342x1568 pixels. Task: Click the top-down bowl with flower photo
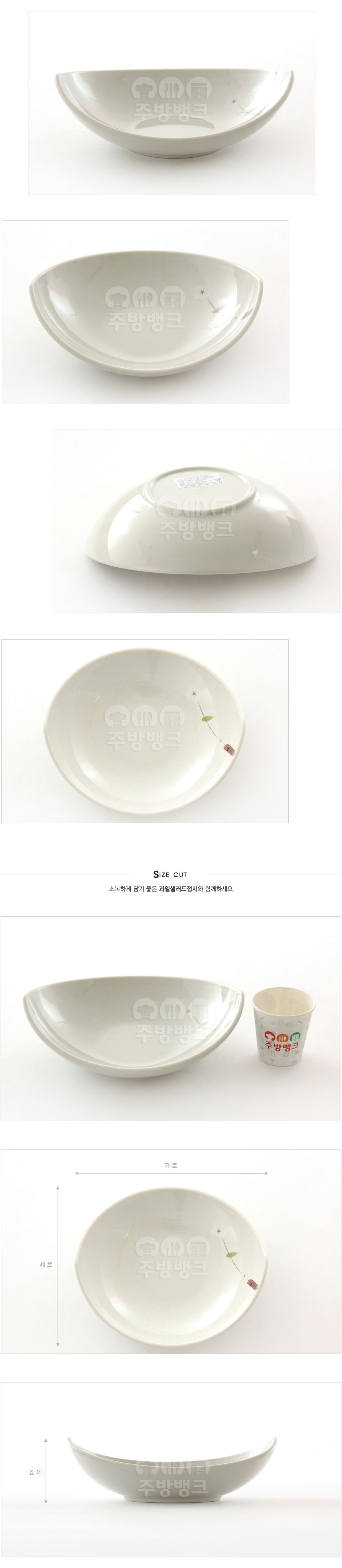coord(145,731)
